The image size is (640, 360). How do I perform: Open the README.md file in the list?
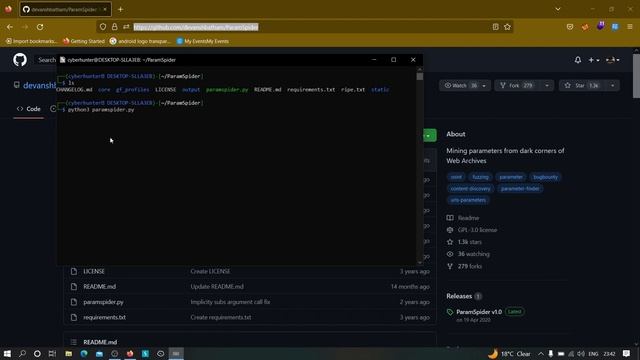coord(100,287)
